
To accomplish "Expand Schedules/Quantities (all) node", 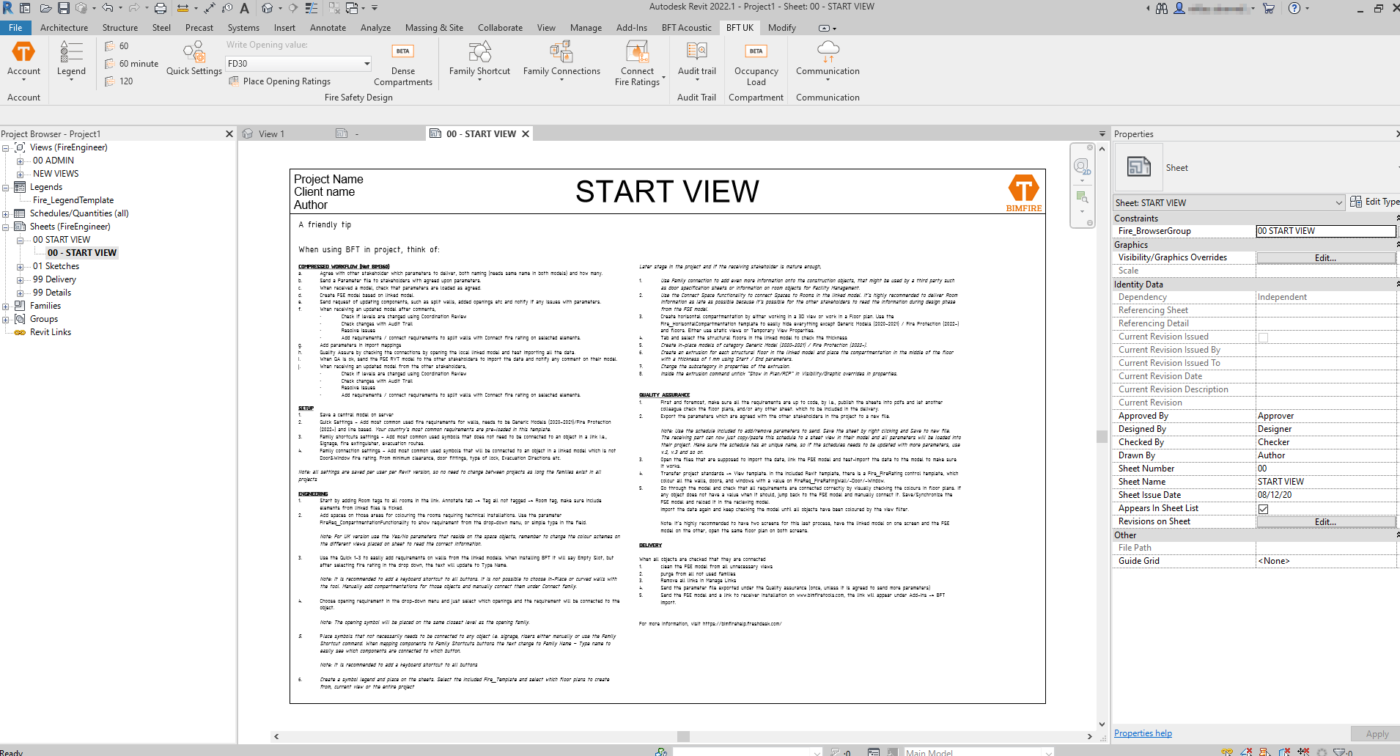I will [6, 213].
